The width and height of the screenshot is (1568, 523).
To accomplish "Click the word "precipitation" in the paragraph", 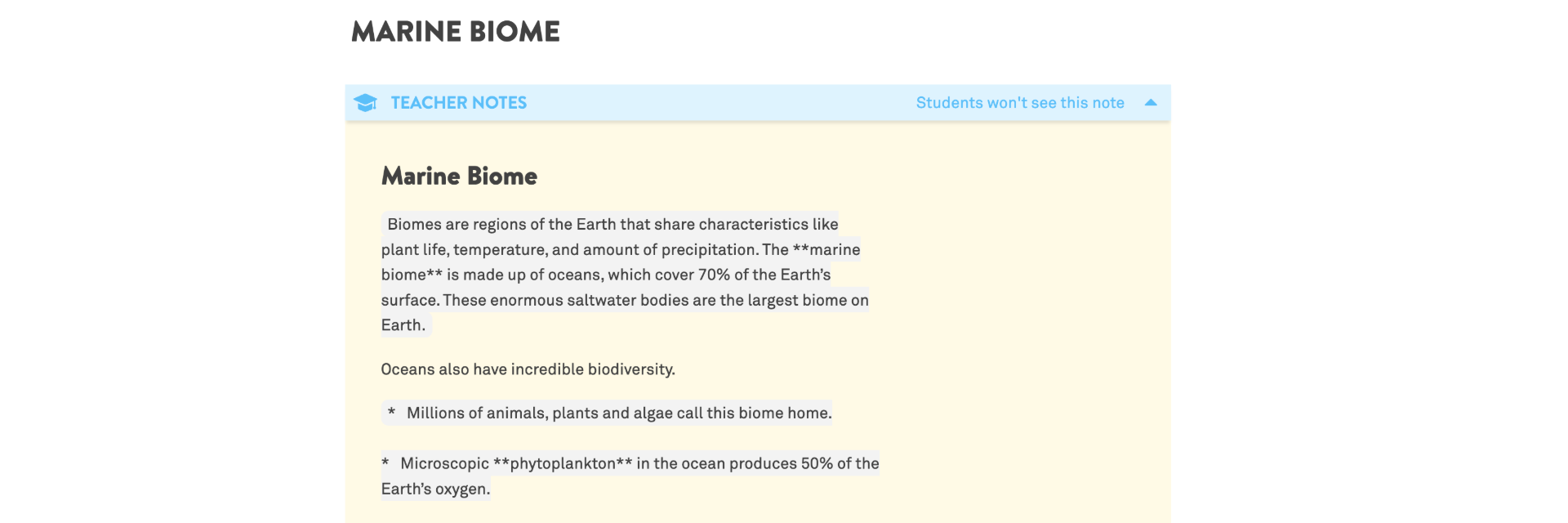I will pos(709,250).
